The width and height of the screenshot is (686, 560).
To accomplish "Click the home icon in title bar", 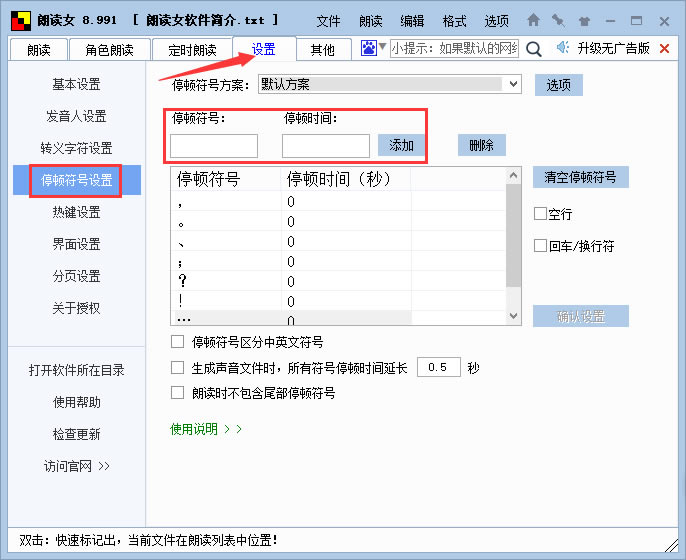I will click(x=533, y=20).
